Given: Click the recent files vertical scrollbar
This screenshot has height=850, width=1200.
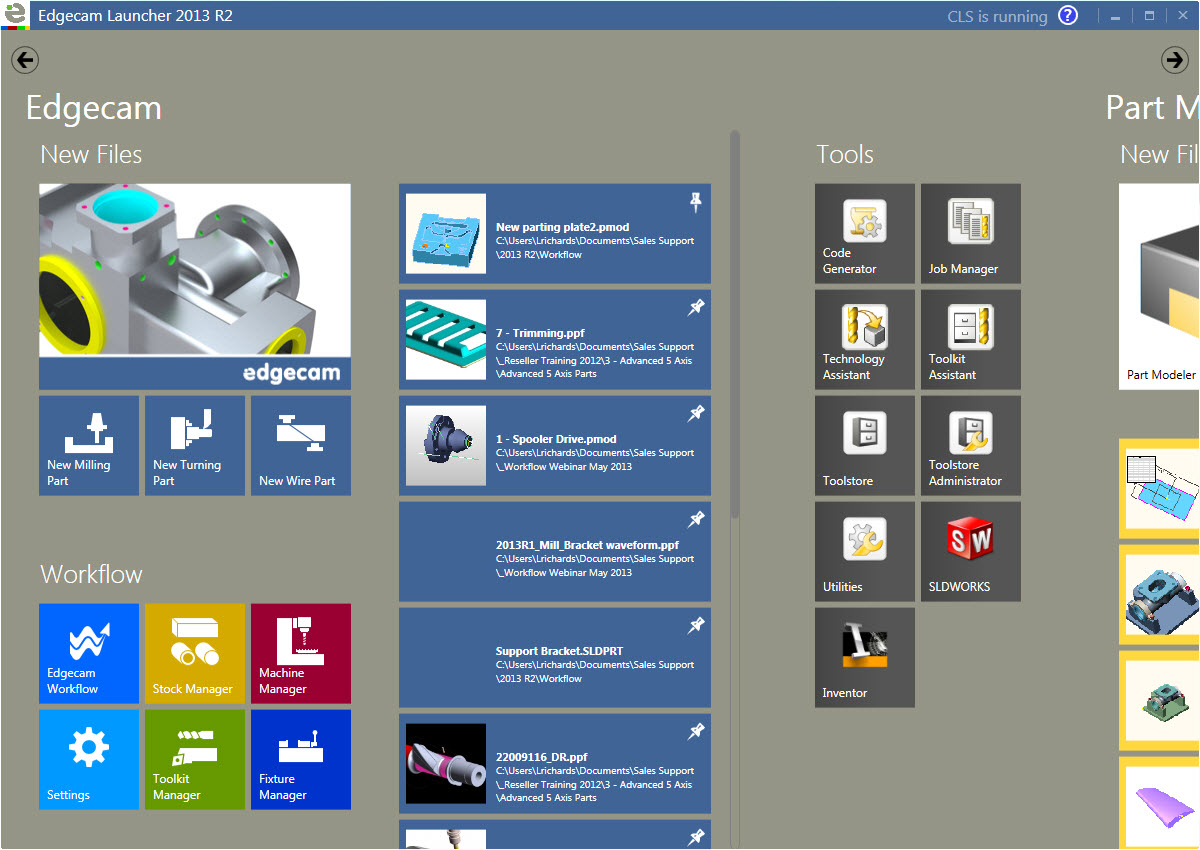Looking at the screenshot, I should [735, 320].
